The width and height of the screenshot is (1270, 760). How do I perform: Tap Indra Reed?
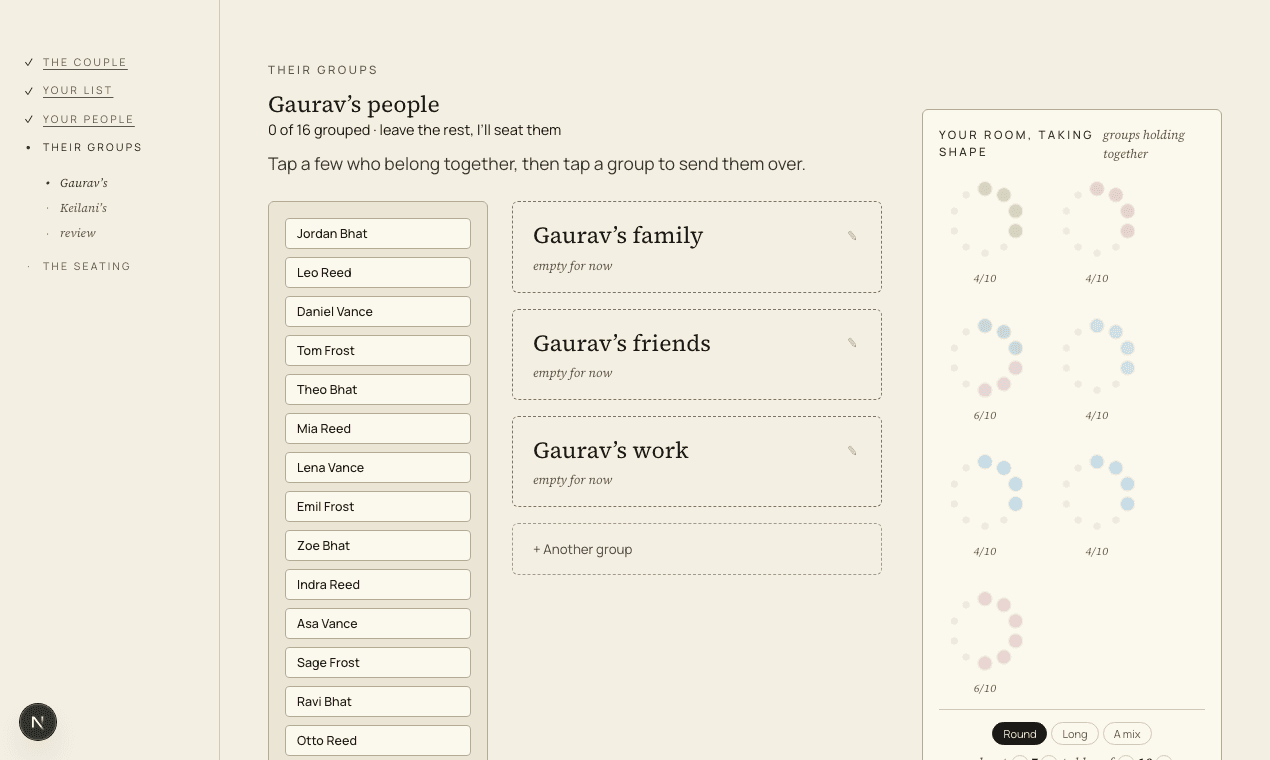[378, 585]
